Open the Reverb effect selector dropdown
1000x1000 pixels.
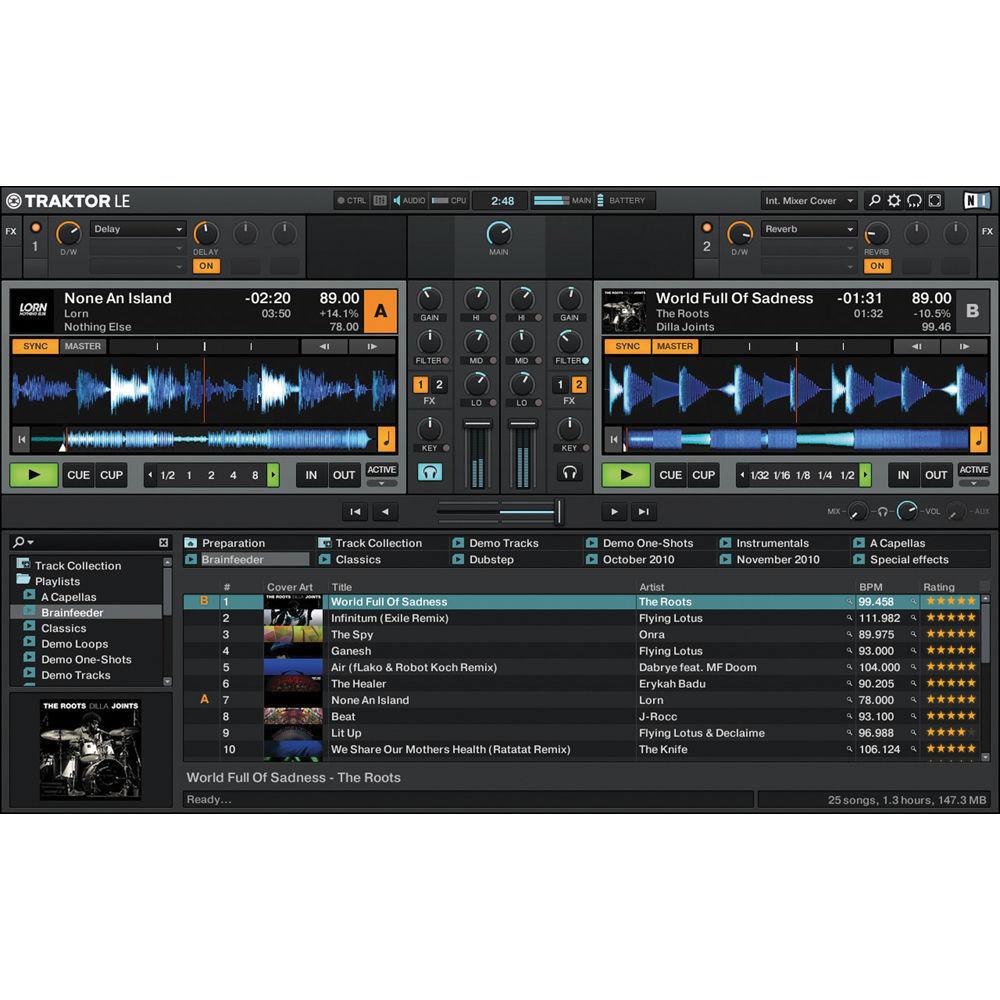tap(808, 229)
